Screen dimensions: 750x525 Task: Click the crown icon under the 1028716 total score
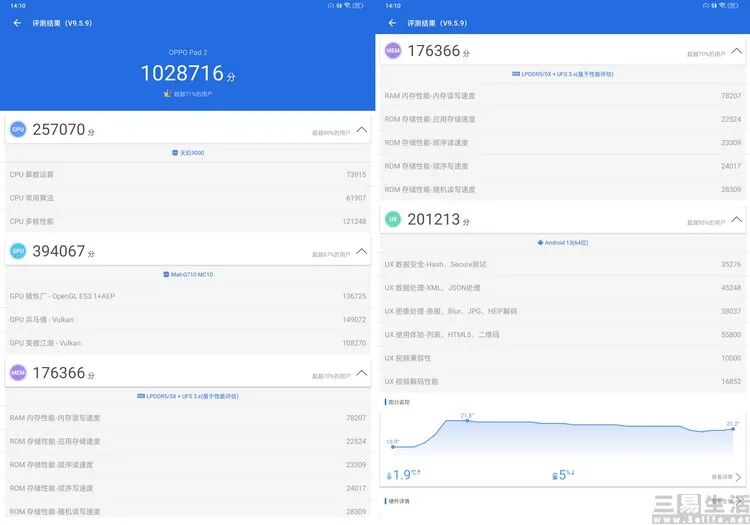(167, 93)
